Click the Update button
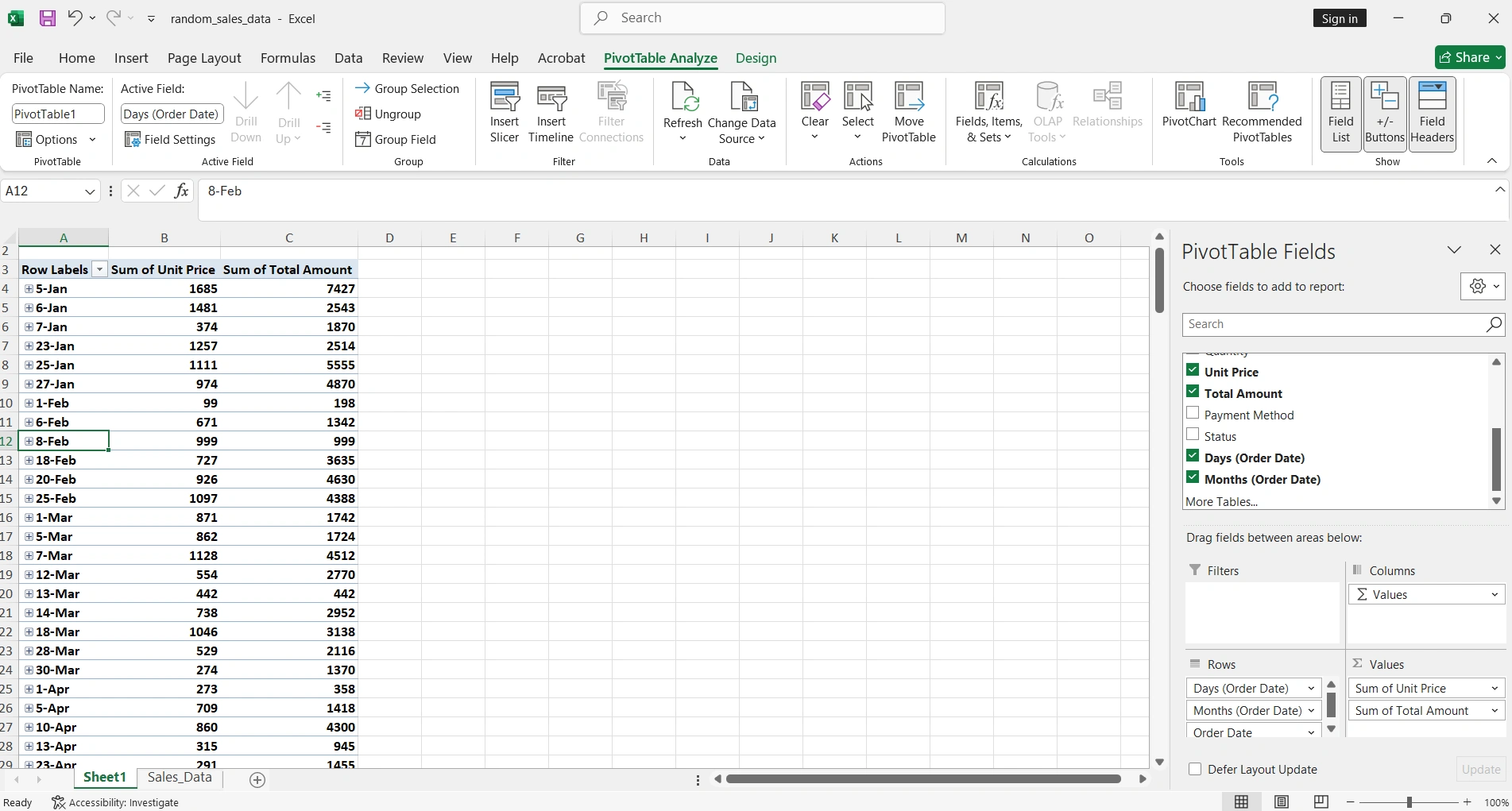The height and width of the screenshot is (811, 1512). (1479, 769)
